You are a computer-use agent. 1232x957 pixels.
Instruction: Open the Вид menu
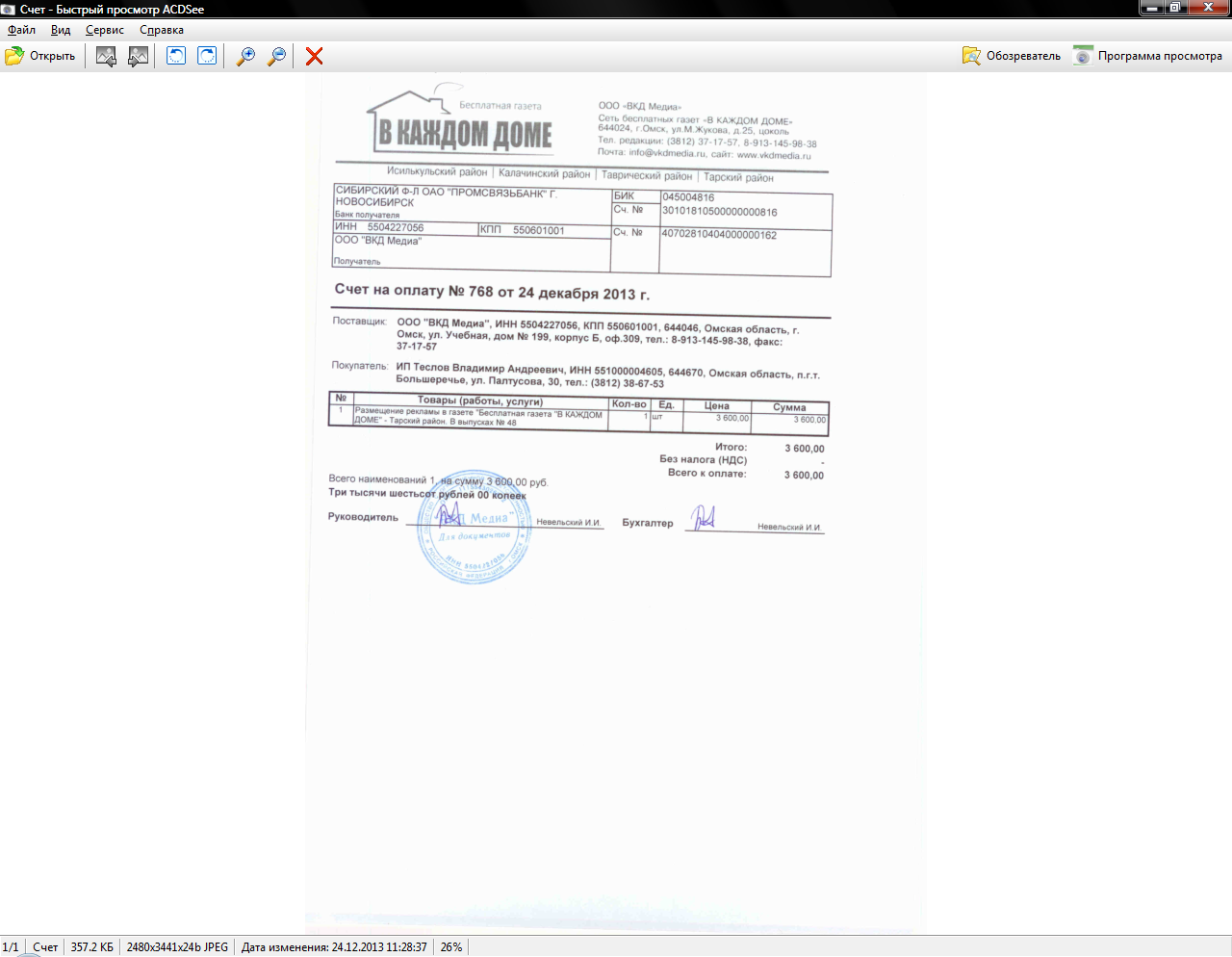click(61, 30)
